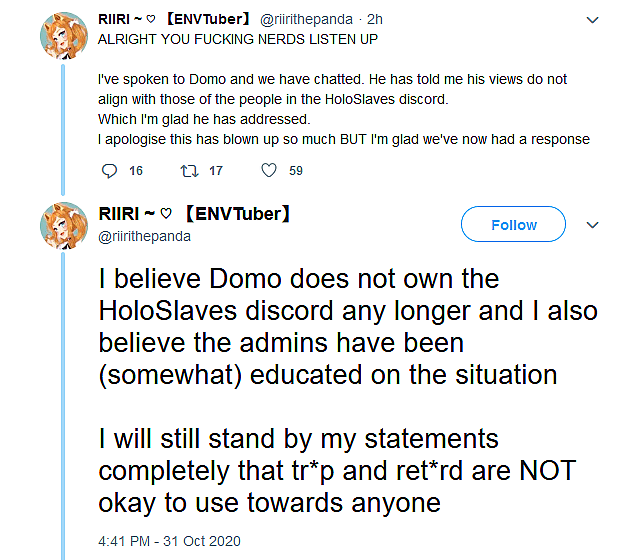Click the 4:41 PM - 31 Oct 2020 timestamp
This screenshot has width=640, height=560.
click(x=169, y=541)
